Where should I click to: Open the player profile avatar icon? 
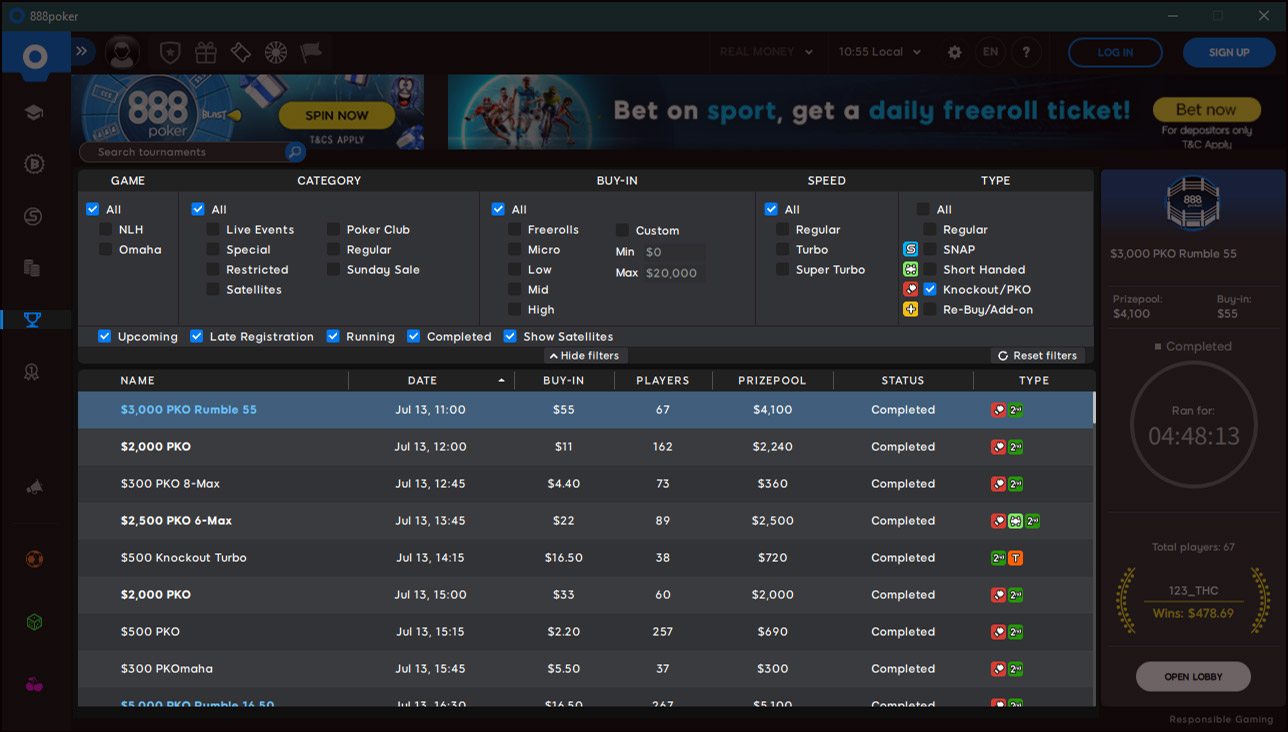pos(122,52)
